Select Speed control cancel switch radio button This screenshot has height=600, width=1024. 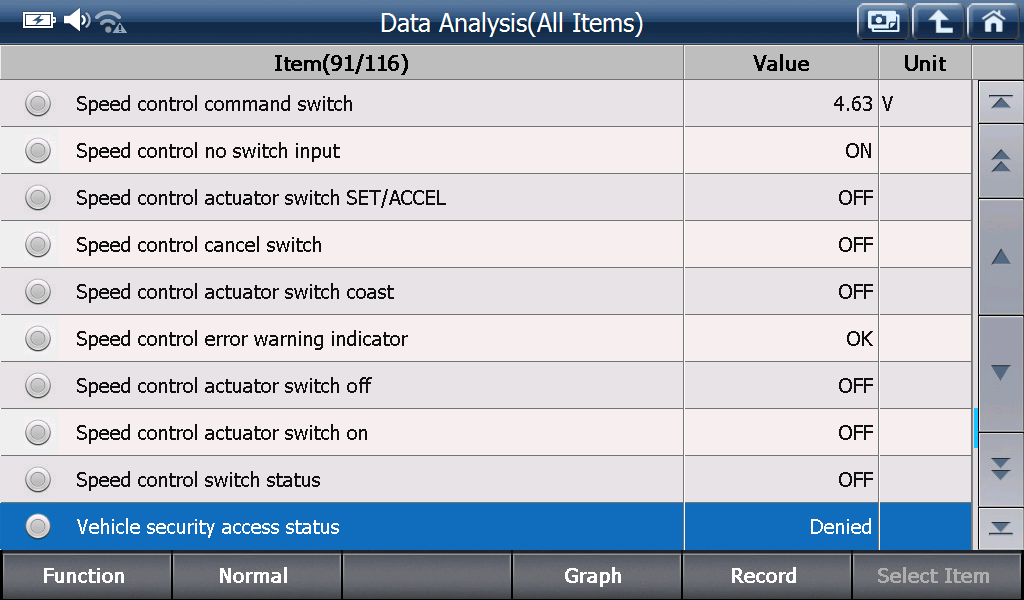coord(38,244)
